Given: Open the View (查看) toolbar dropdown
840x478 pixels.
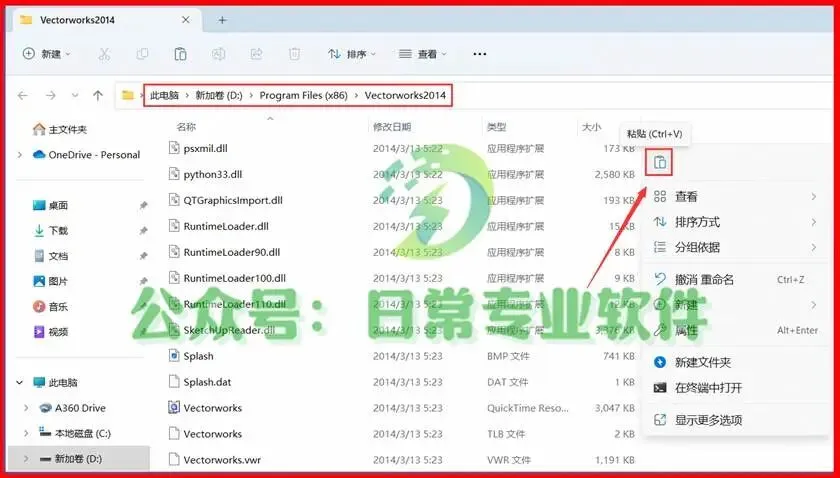Looking at the screenshot, I should (x=423, y=54).
